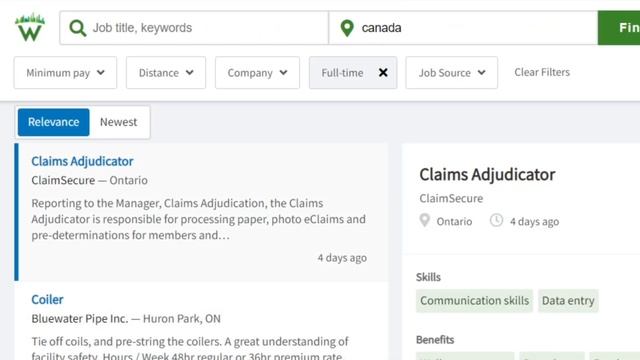Screen dimensions: 640x360
Task: Click the Claims Adjudicator description snippet
Action: [x=198, y=219]
